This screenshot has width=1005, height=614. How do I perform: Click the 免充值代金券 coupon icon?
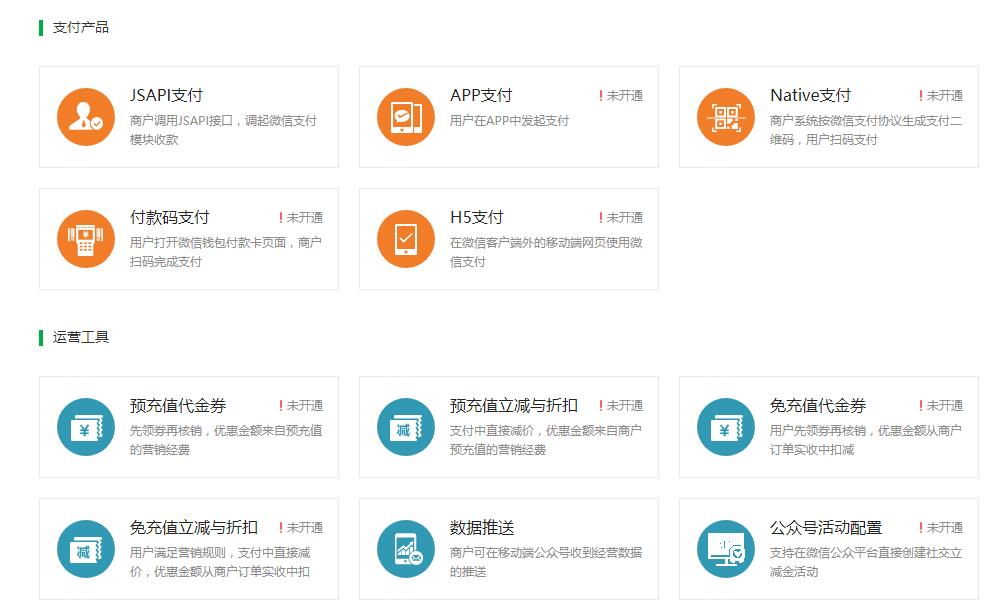click(726, 427)
